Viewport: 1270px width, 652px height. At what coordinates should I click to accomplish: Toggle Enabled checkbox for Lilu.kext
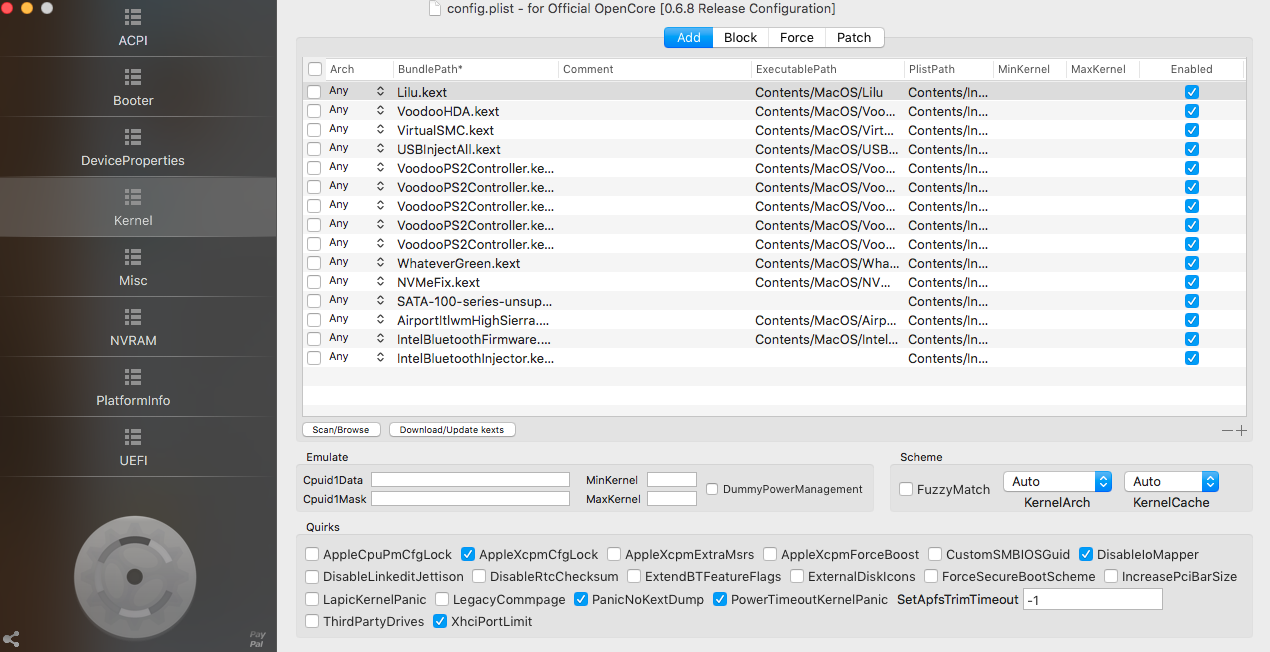[1191, 92]
